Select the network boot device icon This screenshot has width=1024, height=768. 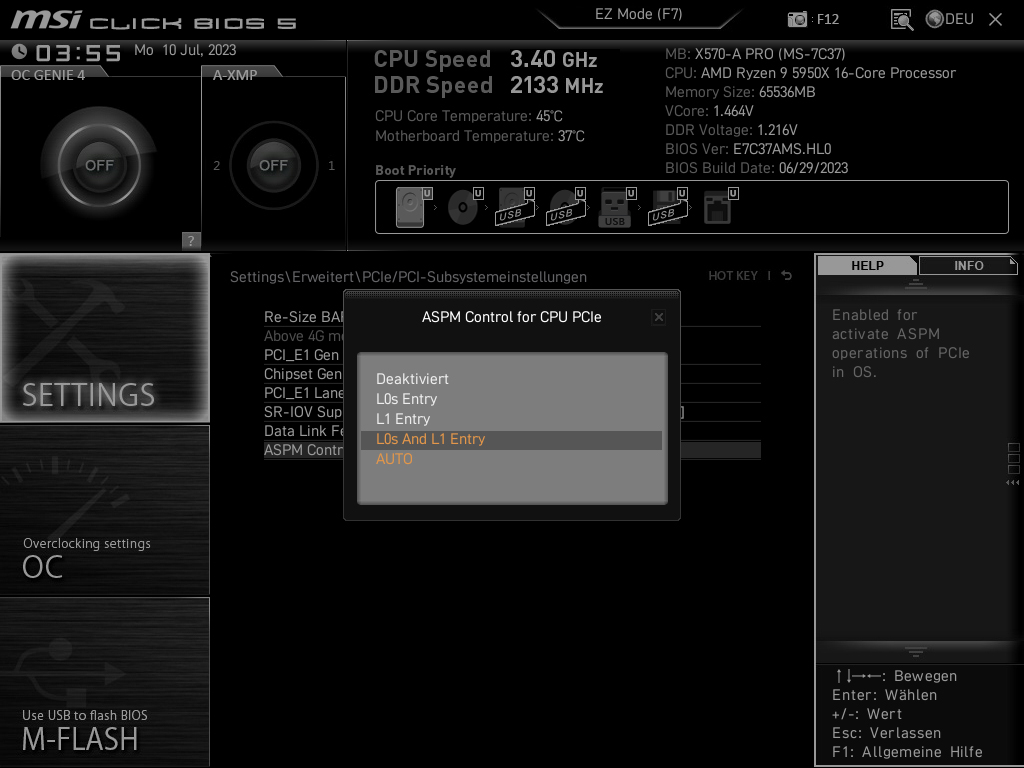point(721,207)
